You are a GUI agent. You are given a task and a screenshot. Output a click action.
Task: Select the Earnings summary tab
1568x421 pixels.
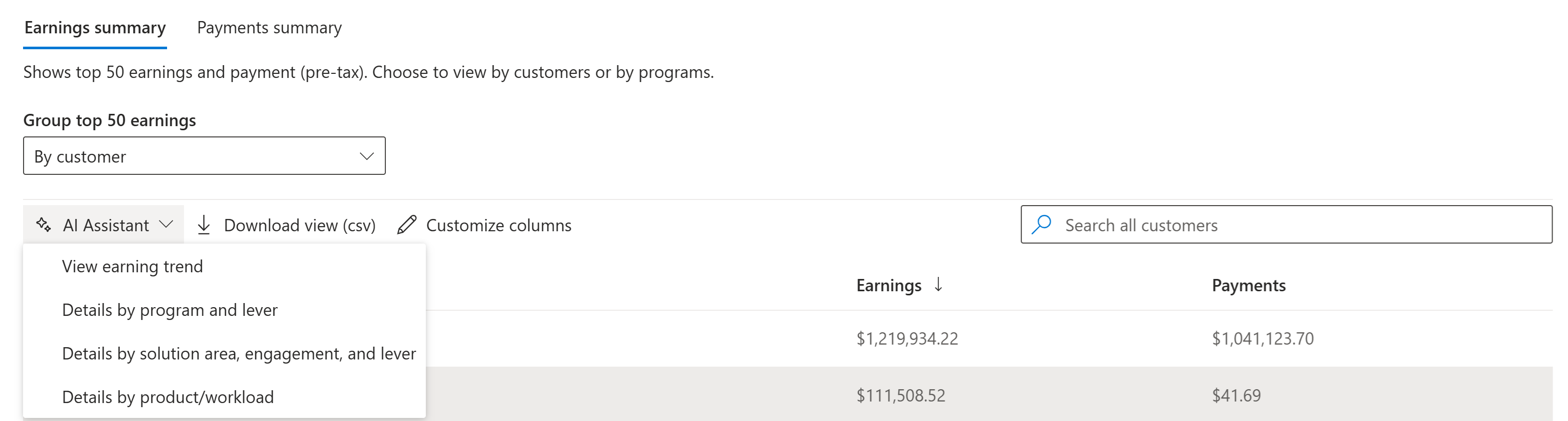95,28
